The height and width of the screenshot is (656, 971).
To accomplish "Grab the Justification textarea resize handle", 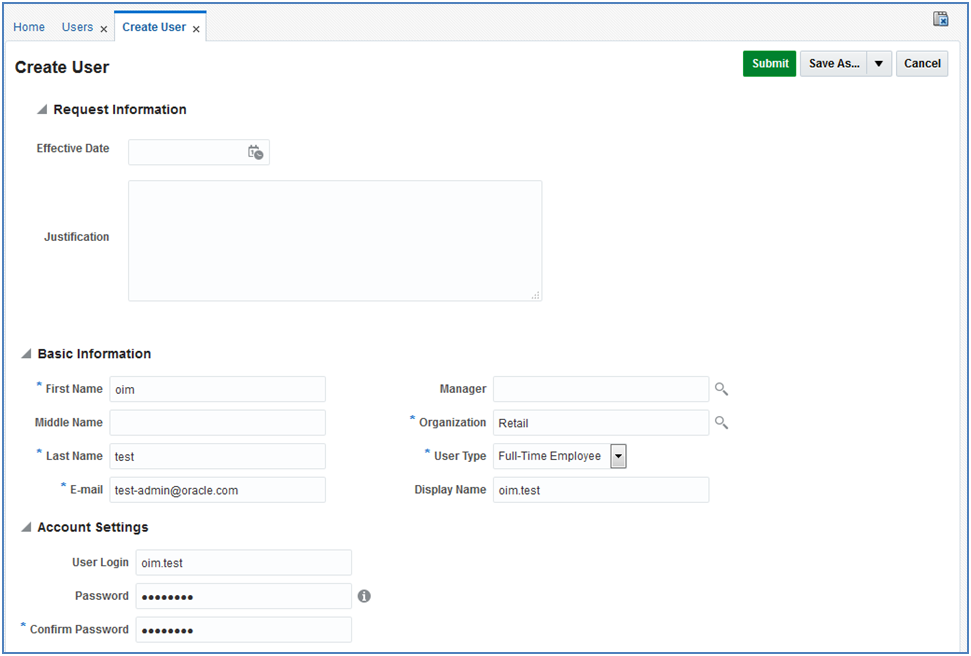I will (536, 295).
